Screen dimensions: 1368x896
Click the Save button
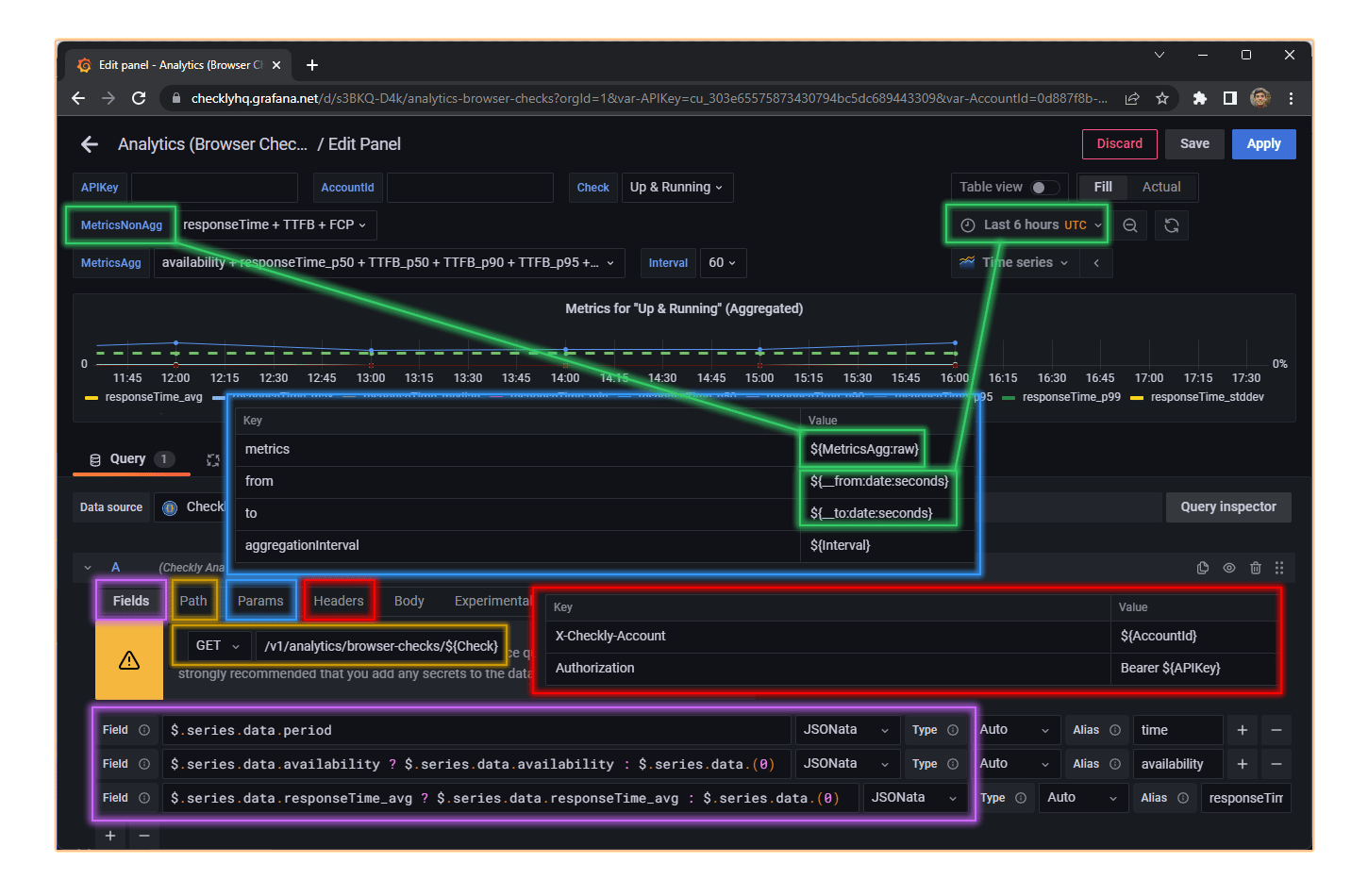(x=1194, y=144)
